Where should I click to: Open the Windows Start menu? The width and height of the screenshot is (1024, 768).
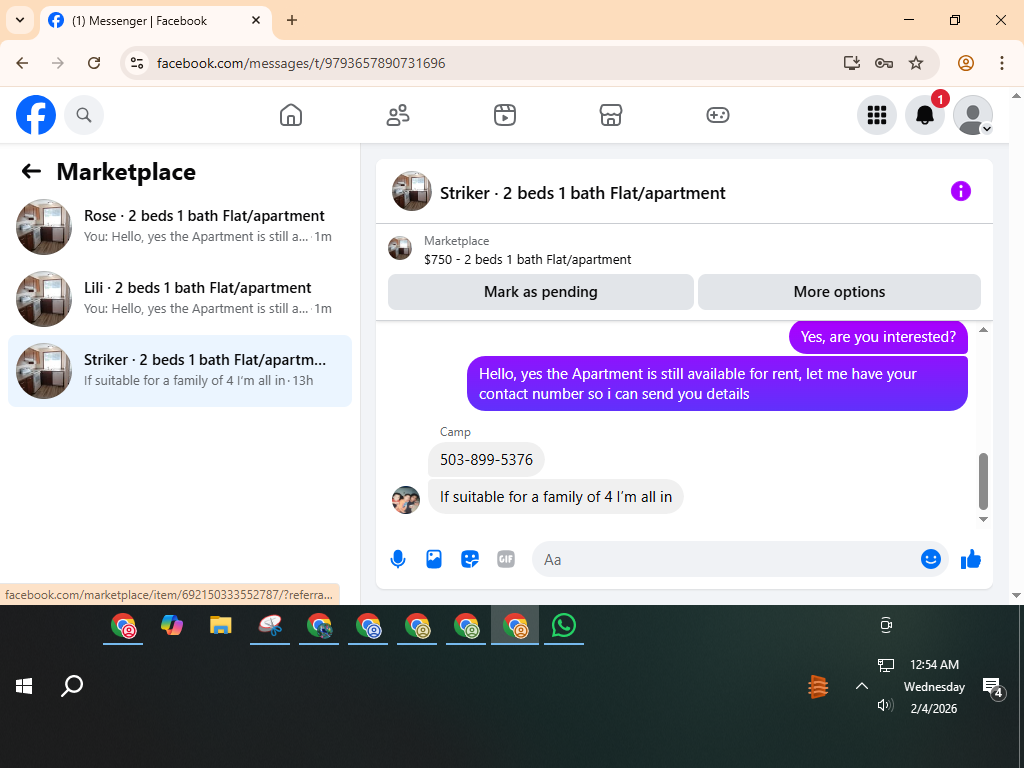point(24,686)
